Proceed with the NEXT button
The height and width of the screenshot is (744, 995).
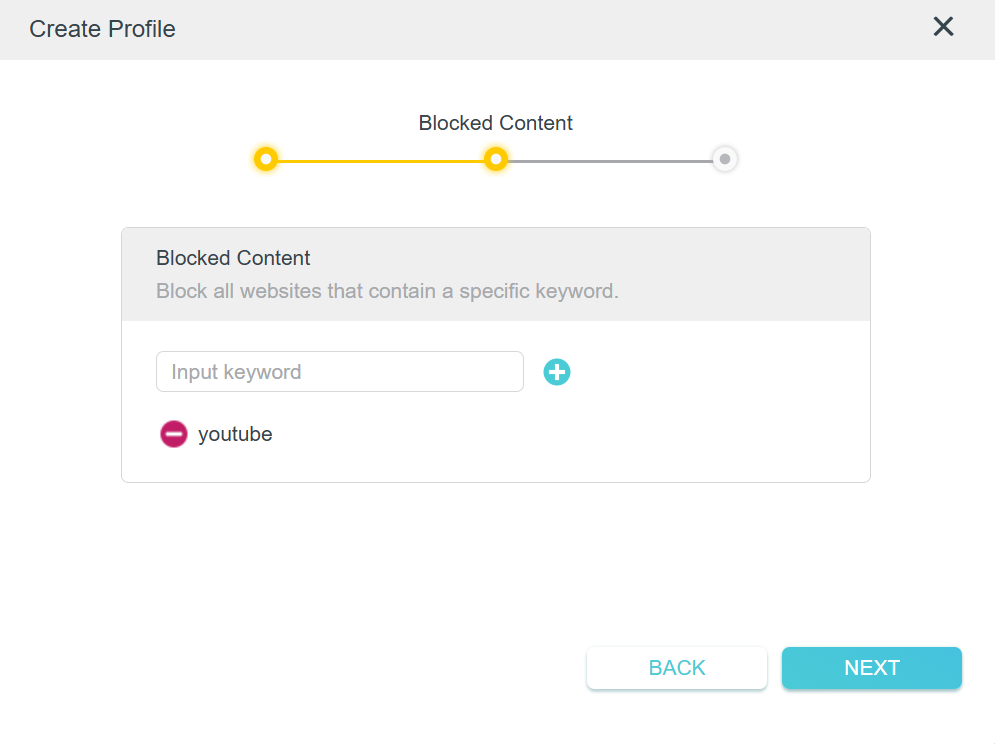(871, 668)
